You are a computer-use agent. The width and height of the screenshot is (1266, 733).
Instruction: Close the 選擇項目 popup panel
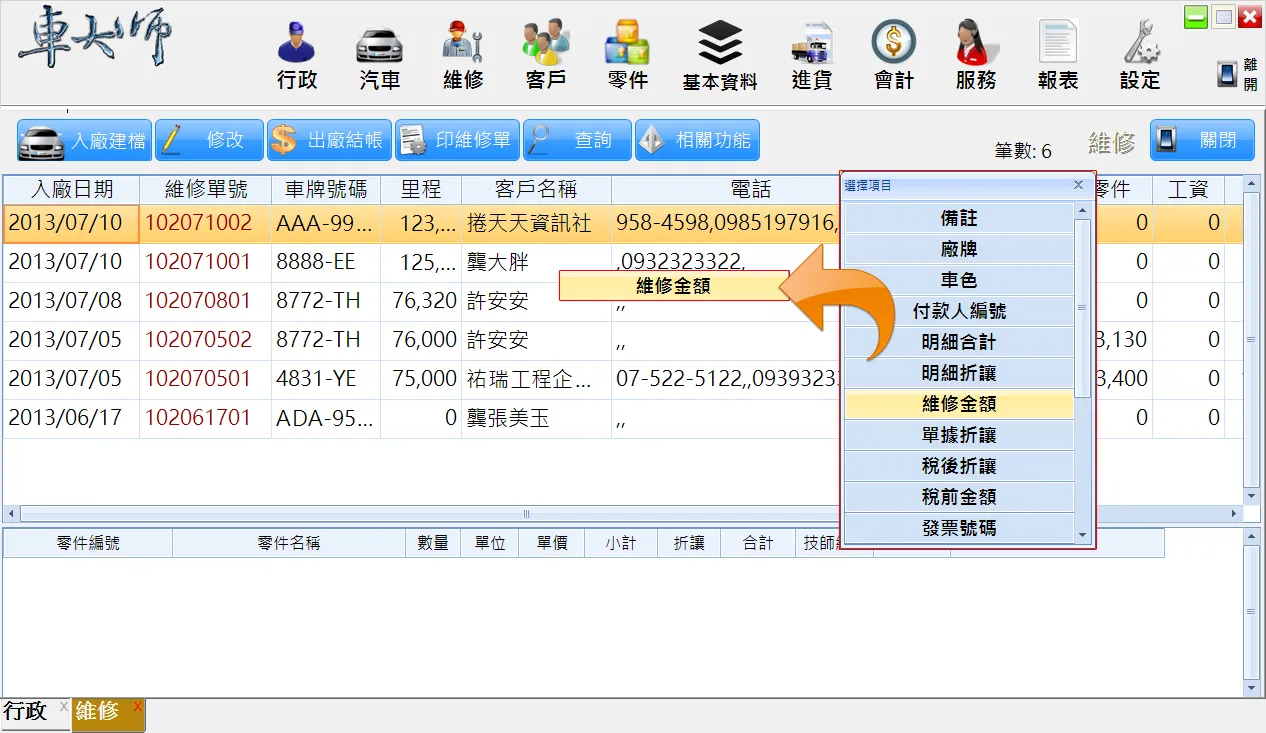[1078, 185]
